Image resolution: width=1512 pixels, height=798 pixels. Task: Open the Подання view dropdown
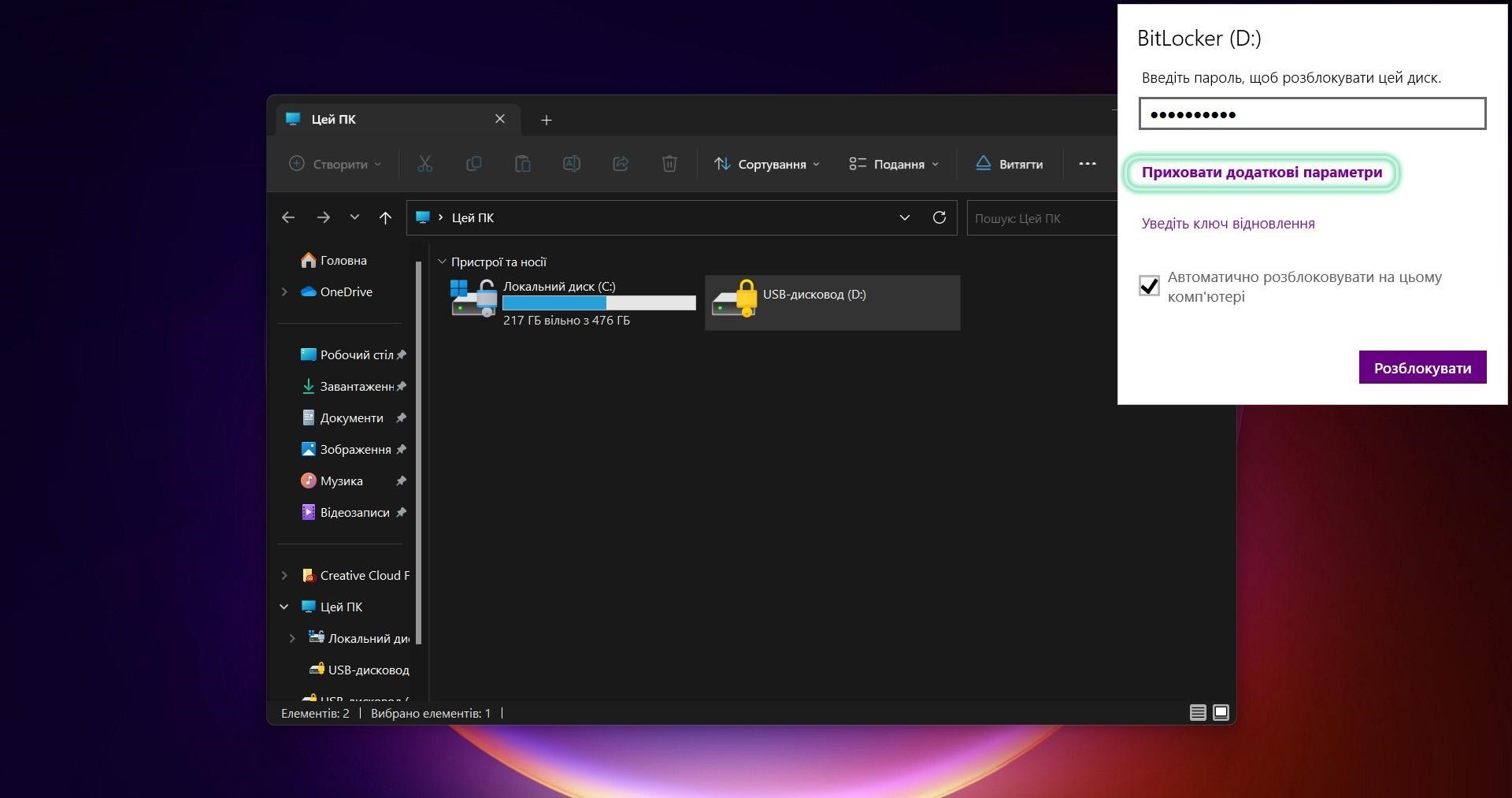click(x=894, y=164)
